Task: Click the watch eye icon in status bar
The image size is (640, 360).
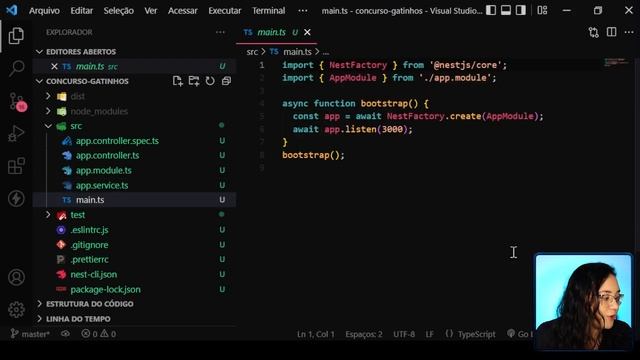Action: click(65, 334)
